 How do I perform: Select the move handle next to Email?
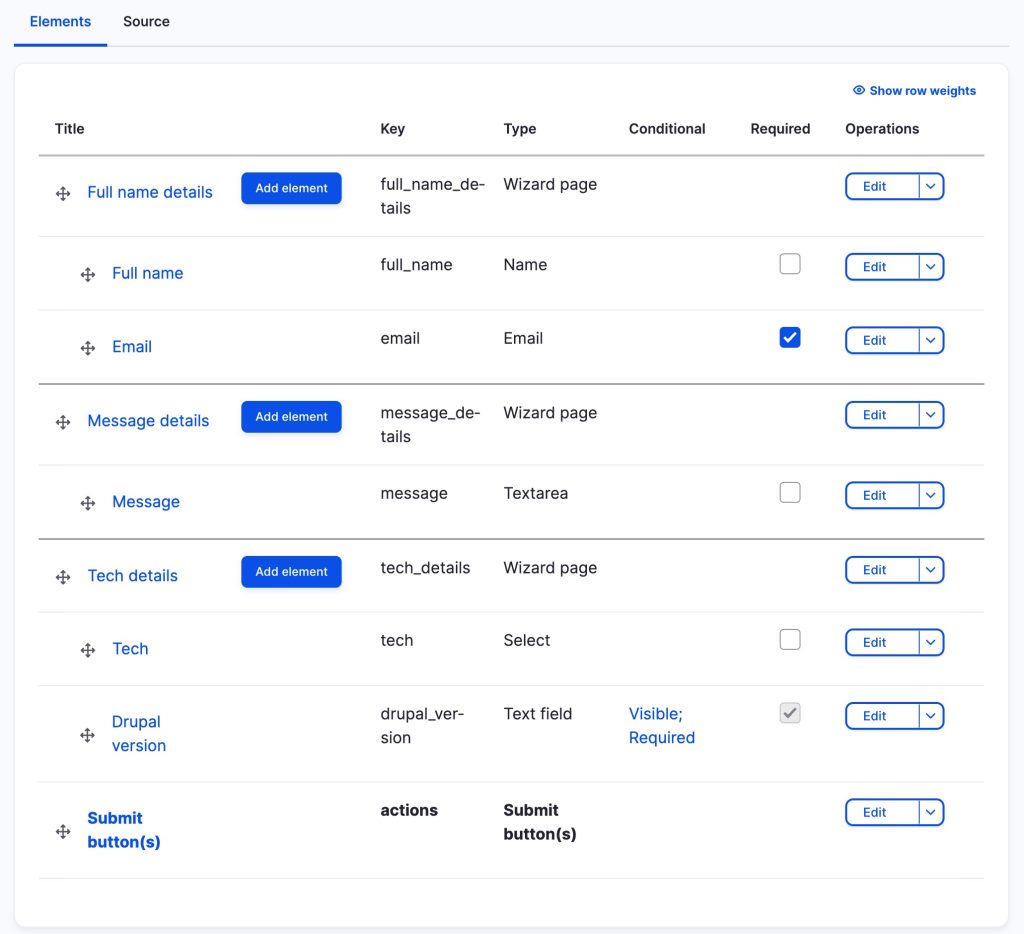coord(88,348)
